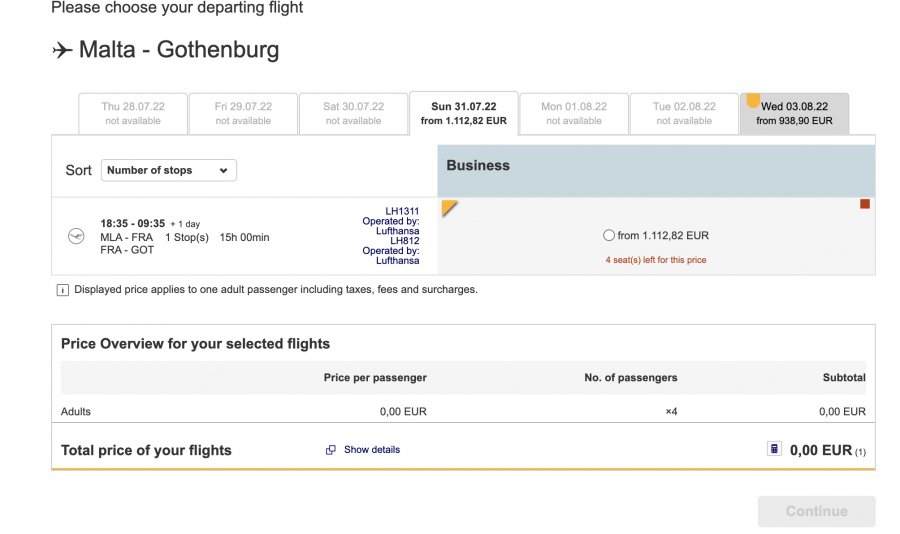Click the Tue 02.08.22 date tab
The image size is (900, 534).
[x=684, y=113]
